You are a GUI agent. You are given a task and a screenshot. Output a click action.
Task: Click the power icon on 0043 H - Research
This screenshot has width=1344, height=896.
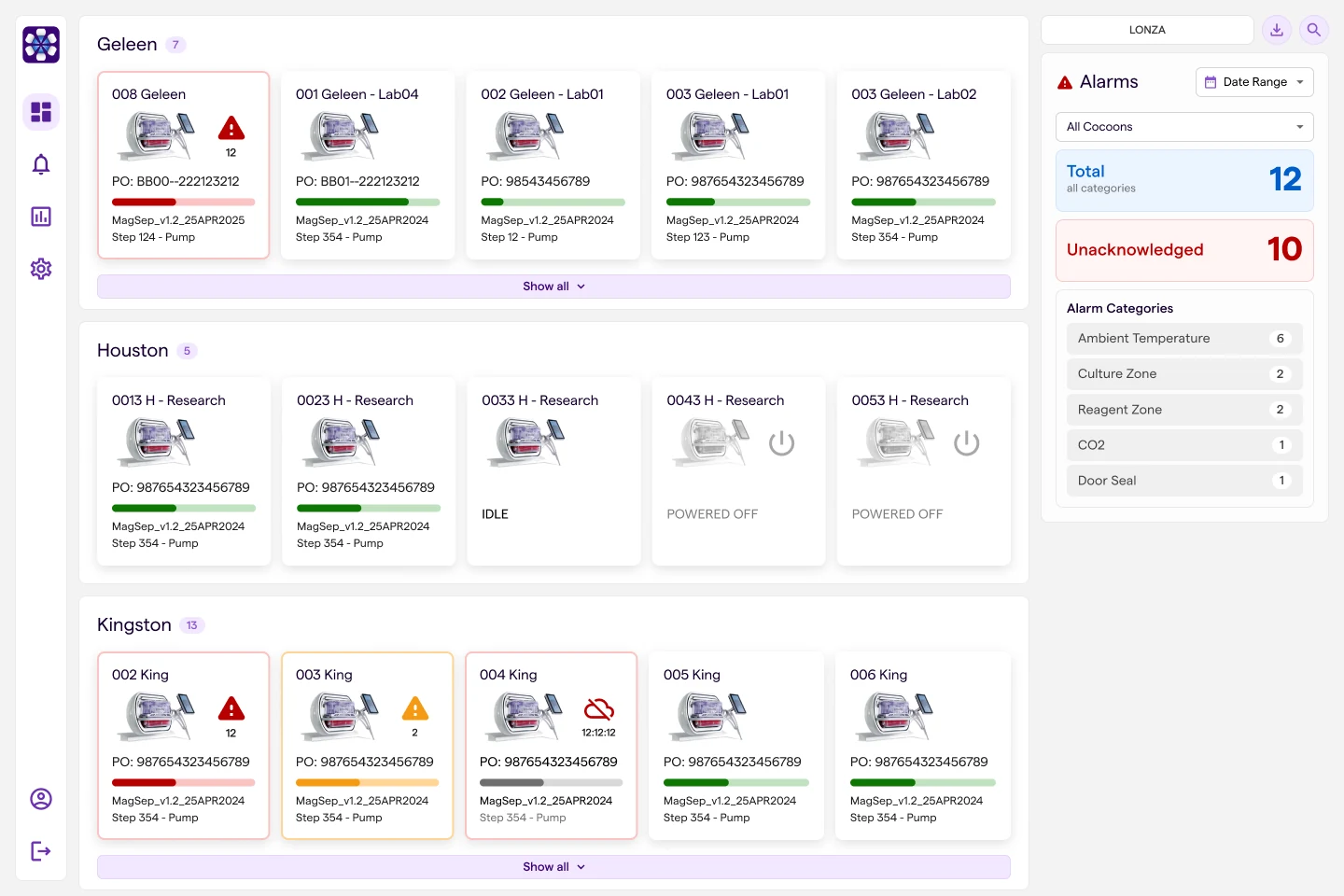781,443
